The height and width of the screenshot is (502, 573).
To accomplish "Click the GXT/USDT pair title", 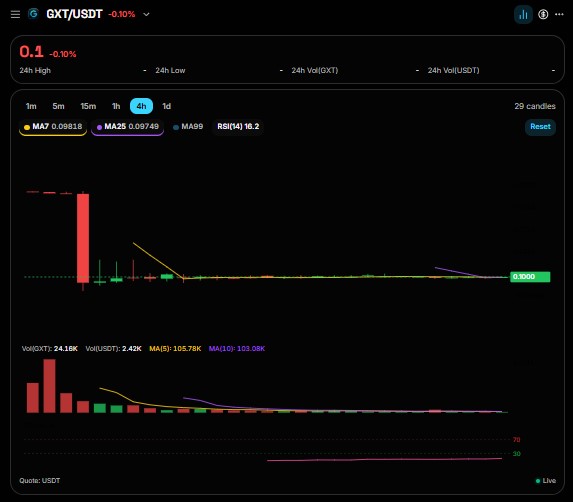I will pyautogui.click(x=74, y=14).
